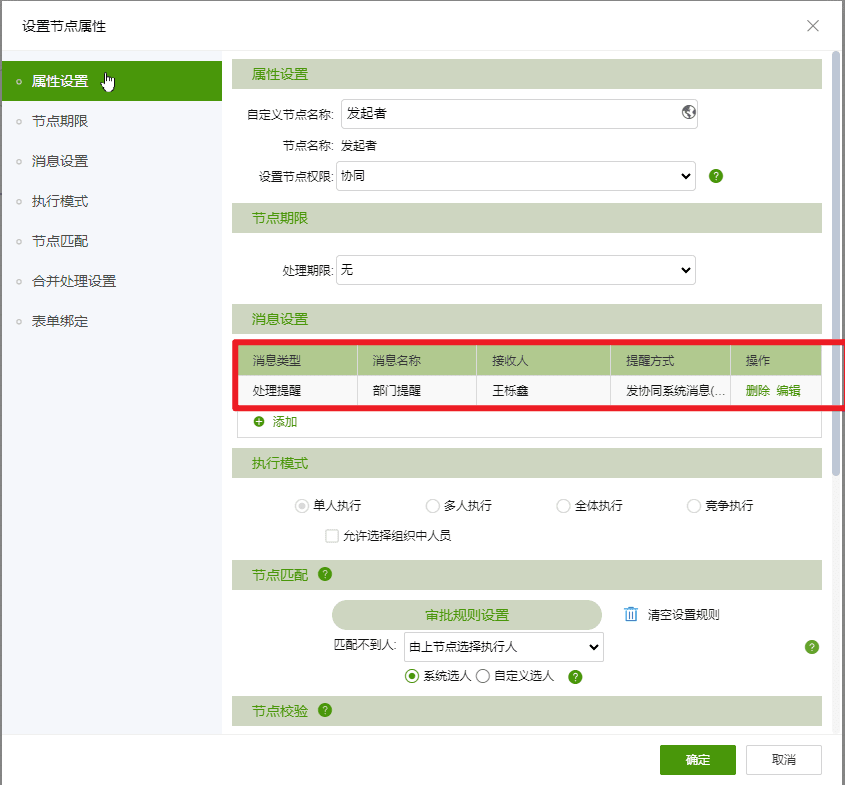Image resolution: width=845 pixels, height=785 pixels.
Task: Open 设置节点权限 dropdown showing 协同
Action: click(x=516, y=176)
